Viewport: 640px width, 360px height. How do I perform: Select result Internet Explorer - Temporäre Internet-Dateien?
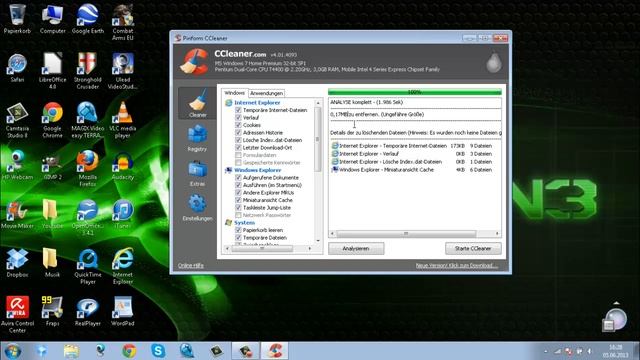pyautogui.click(x=412, y=146)
